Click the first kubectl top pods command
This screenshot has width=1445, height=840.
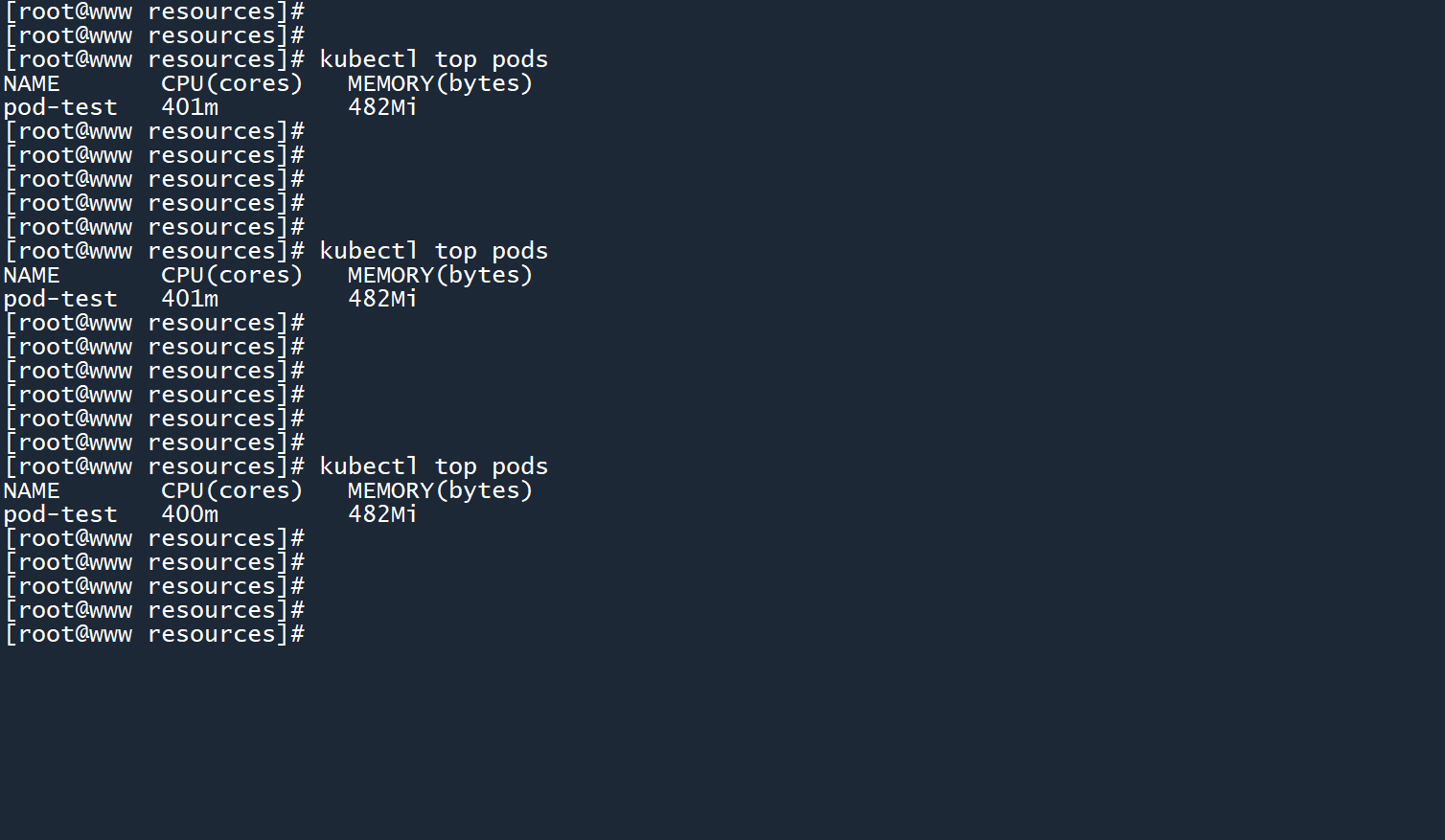pos(433,59)
